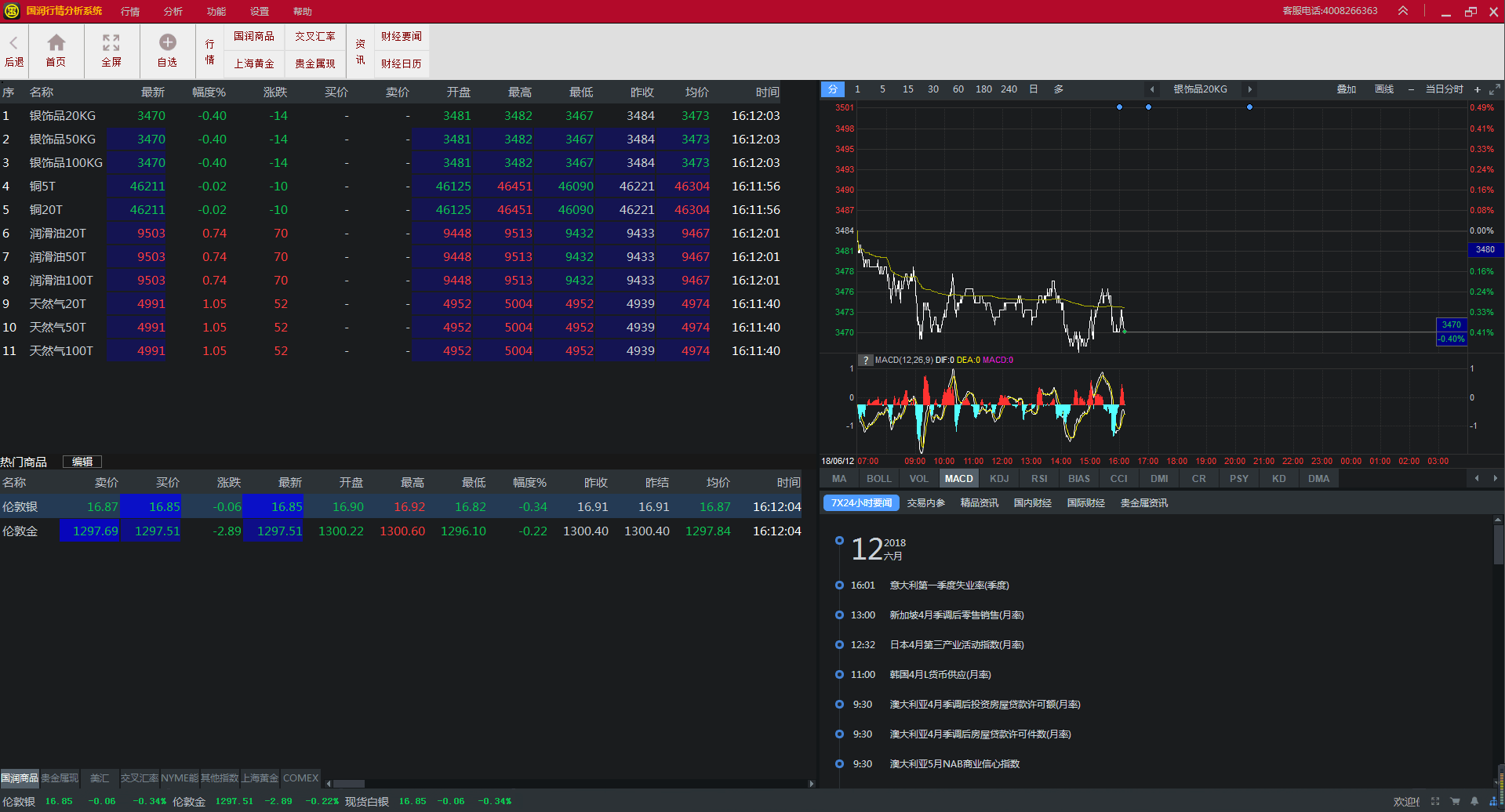Open the MACD help question mark icon

tap(865, 361)
